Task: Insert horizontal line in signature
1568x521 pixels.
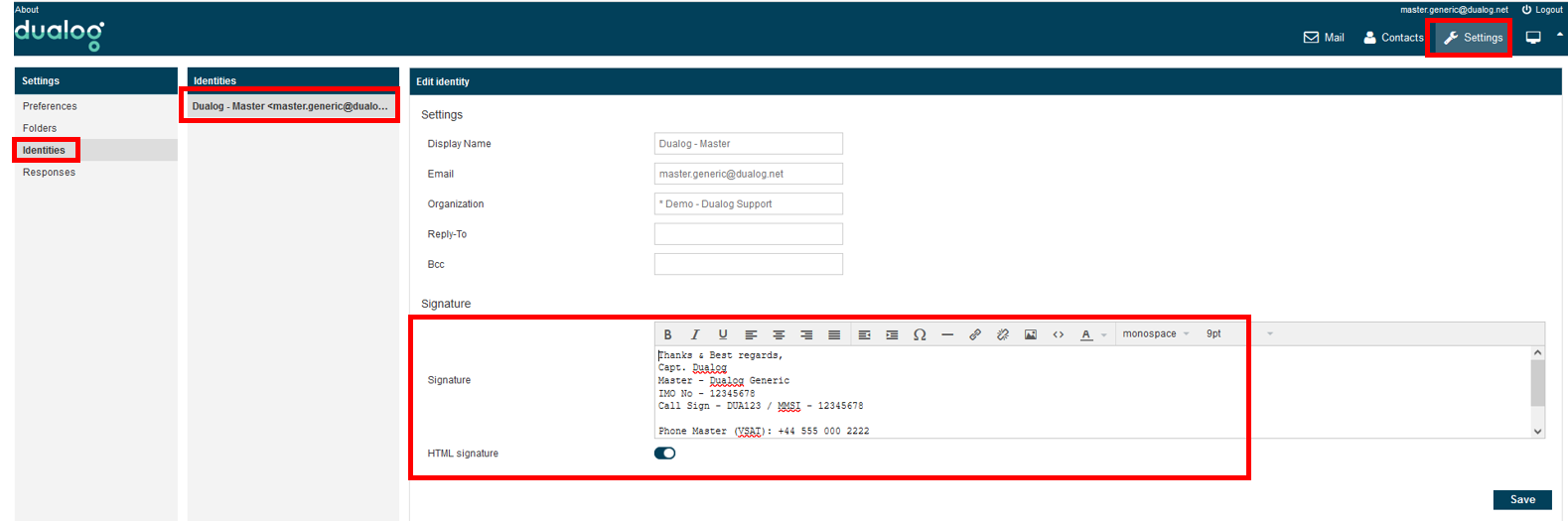Action: (947, 334)
